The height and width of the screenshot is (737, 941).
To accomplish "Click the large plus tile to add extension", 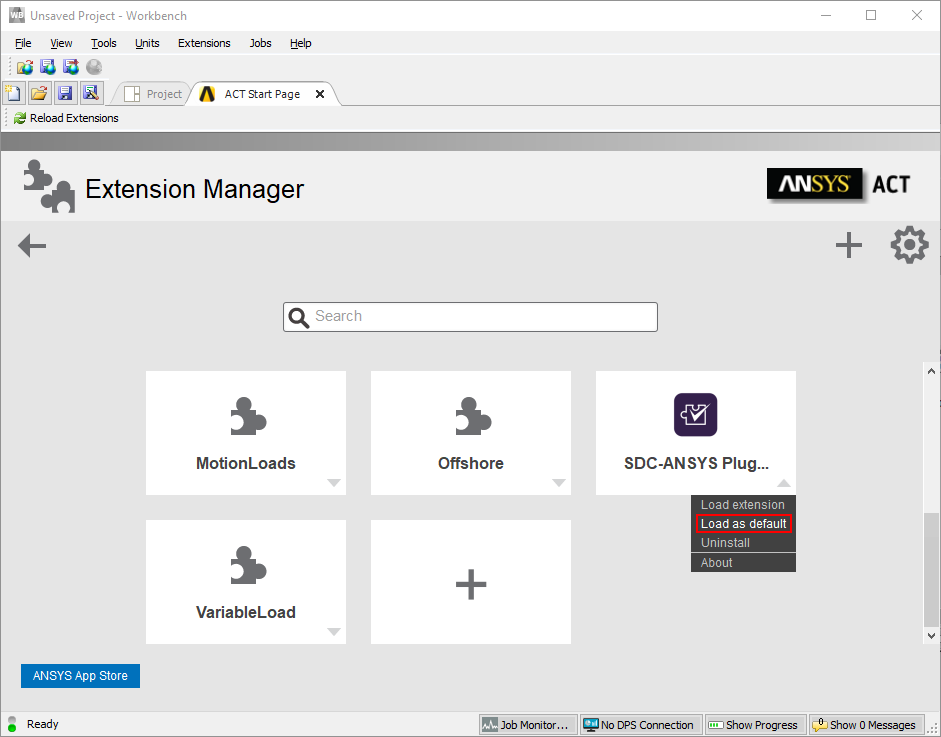I will click(471, 582).
